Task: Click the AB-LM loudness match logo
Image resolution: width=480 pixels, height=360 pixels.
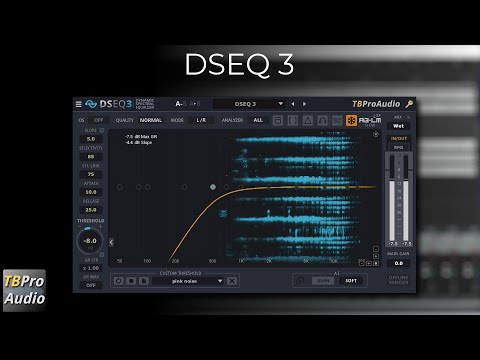Action: point(370,120)
